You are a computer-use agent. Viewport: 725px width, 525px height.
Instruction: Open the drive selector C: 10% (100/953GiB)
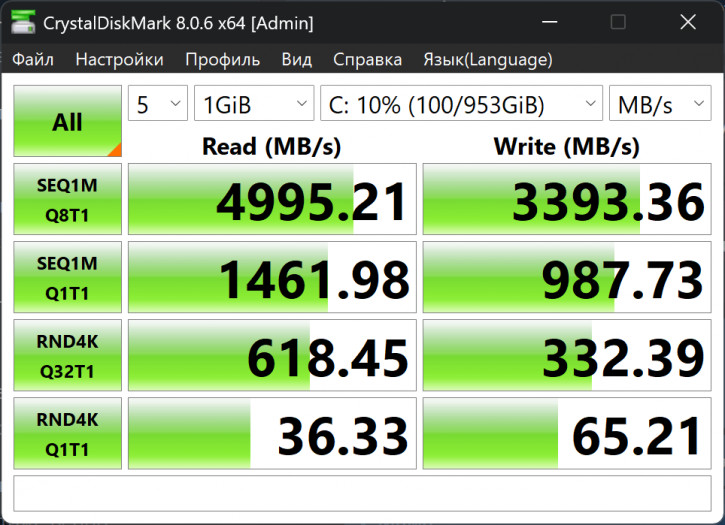pos(461,103)
